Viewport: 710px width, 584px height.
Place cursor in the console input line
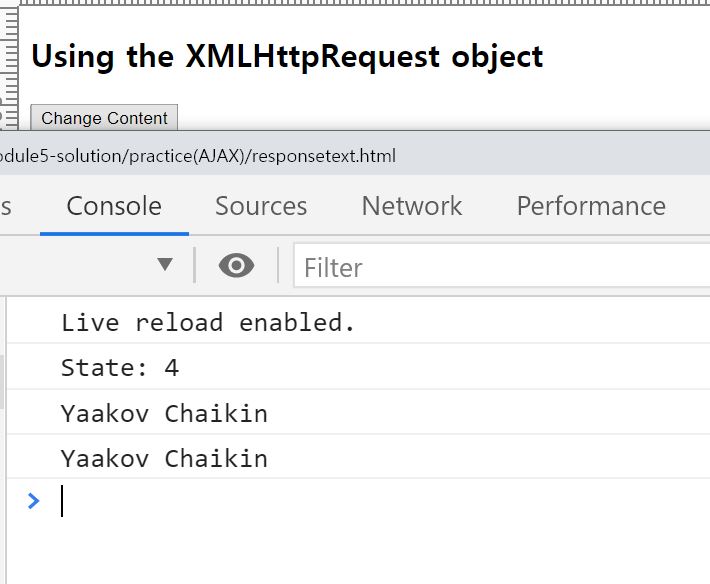click(x=300, y=501)
